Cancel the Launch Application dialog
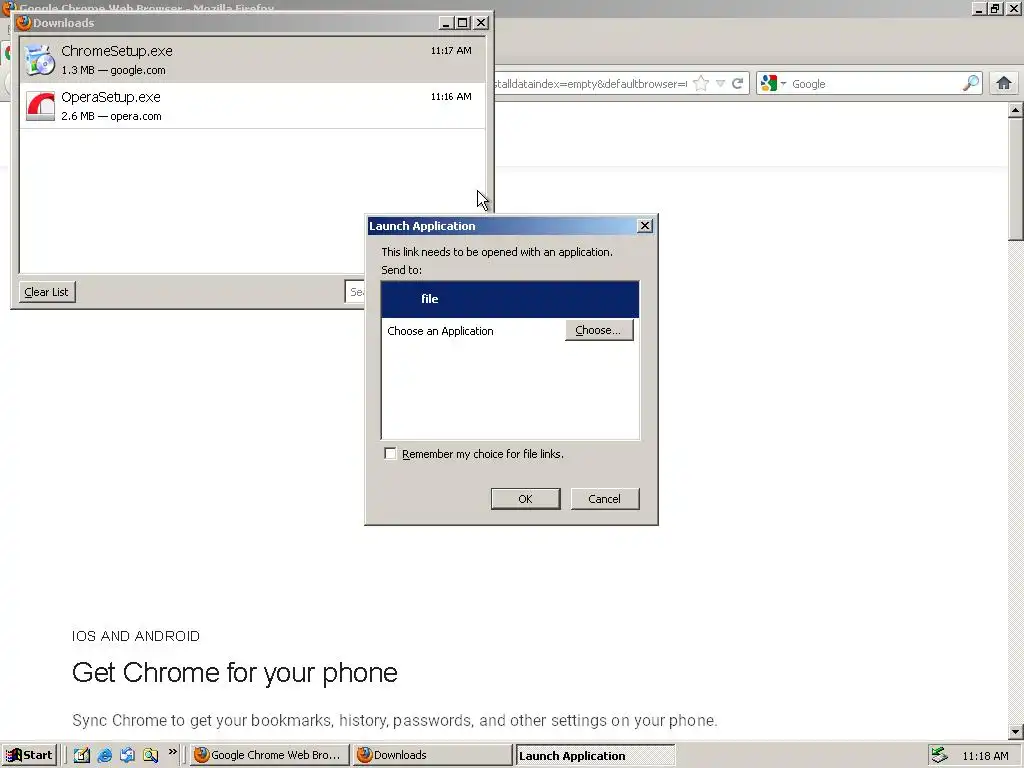 coord(605,499)
